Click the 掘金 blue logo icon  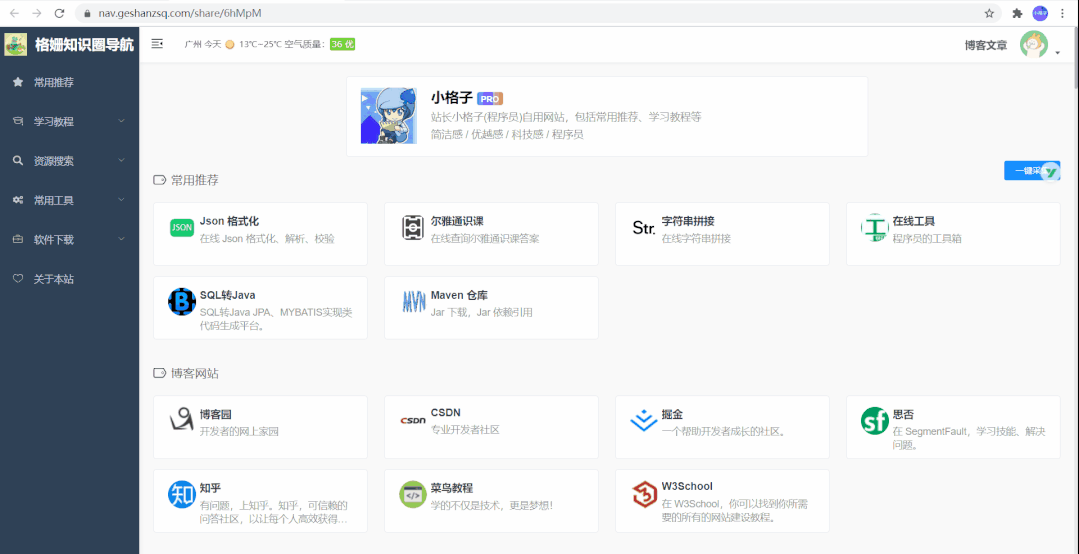tap(643, 420)
